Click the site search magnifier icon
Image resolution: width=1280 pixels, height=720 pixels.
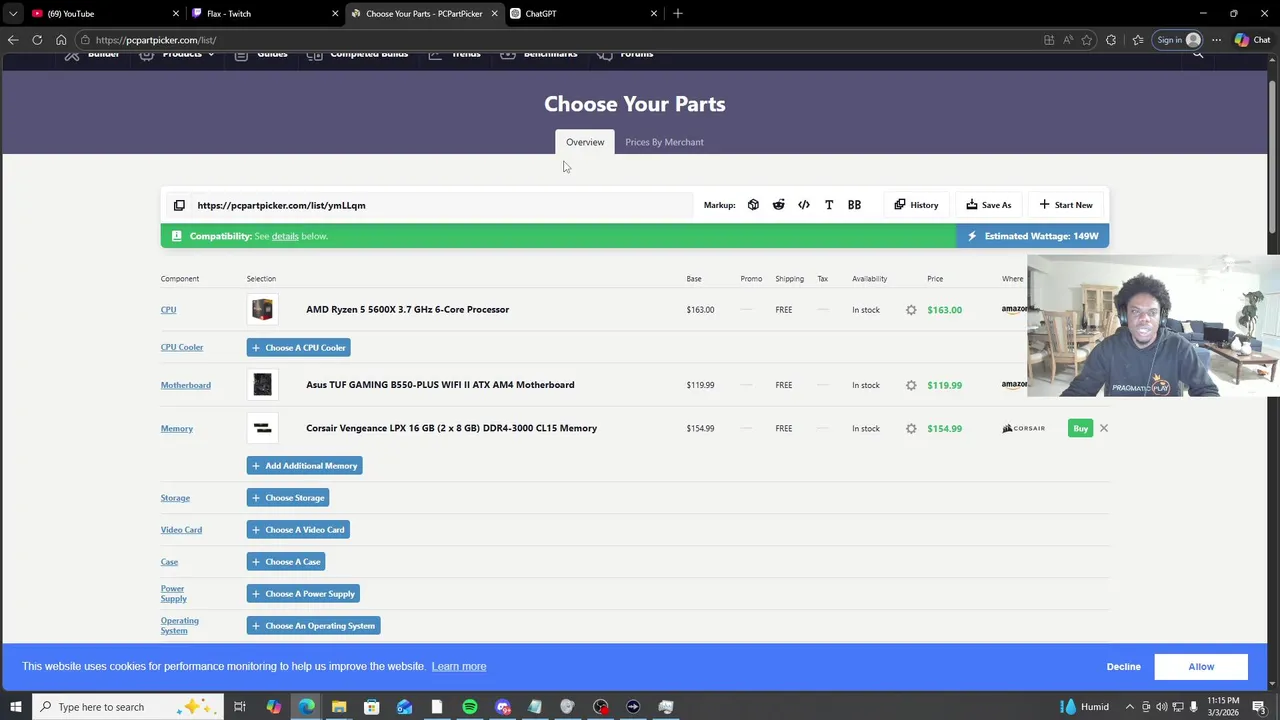click(x=1198, y=54)
